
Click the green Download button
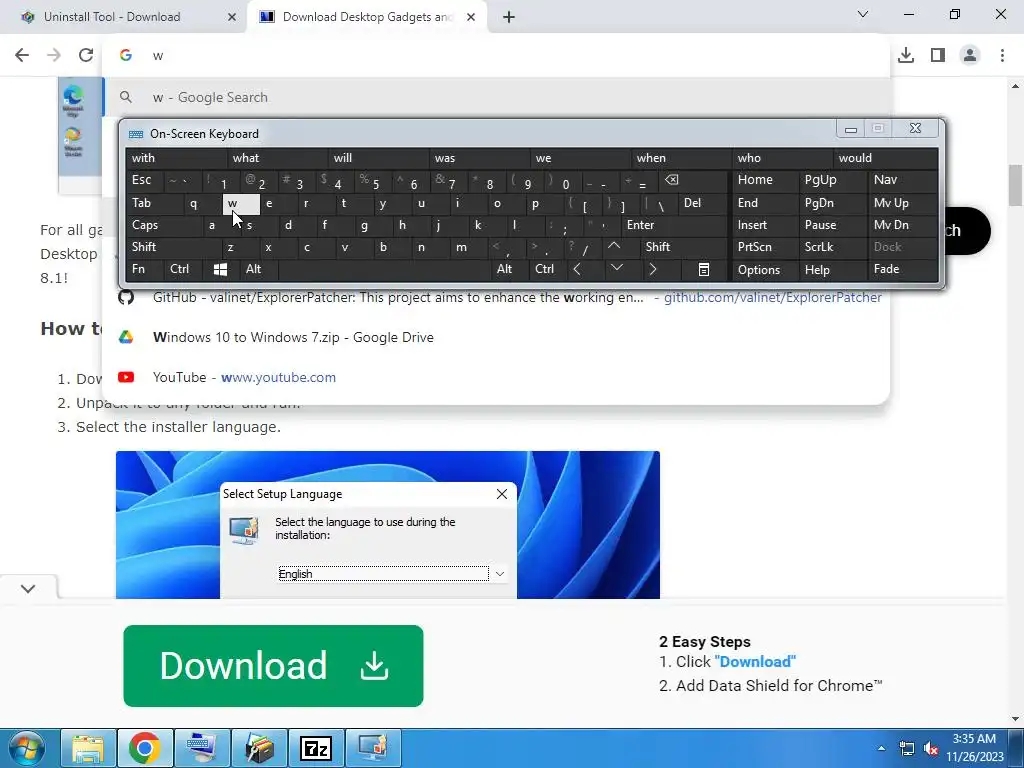[273, 665]
